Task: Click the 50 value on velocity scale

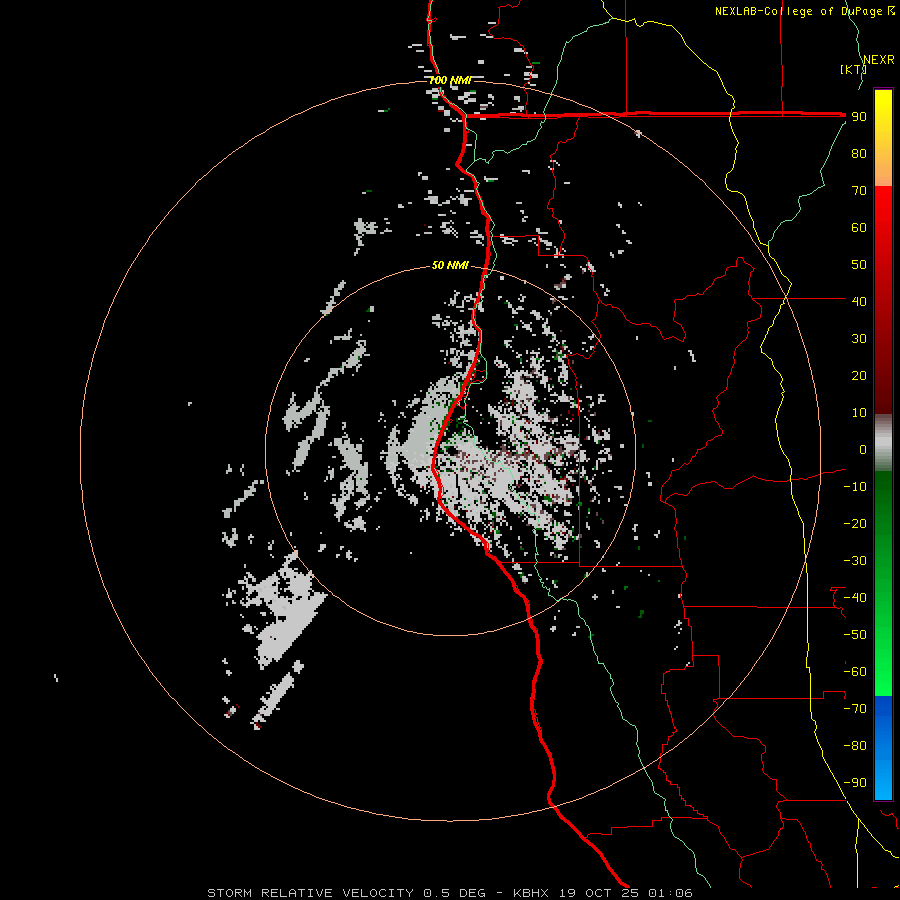Action: [x=859, y=265]
